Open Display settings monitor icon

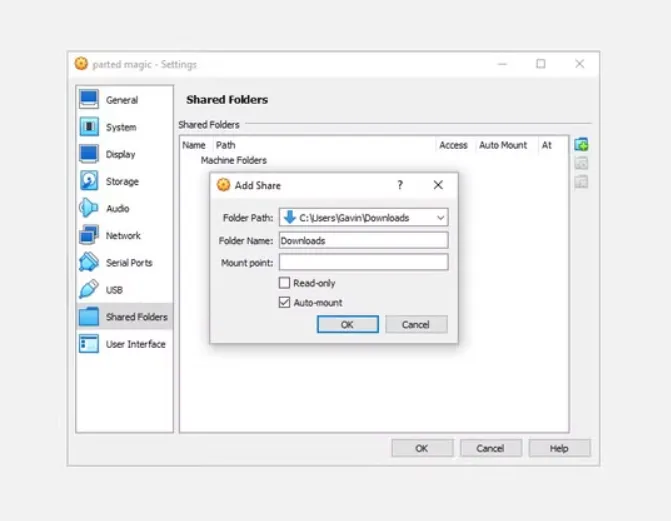point(89,154)
